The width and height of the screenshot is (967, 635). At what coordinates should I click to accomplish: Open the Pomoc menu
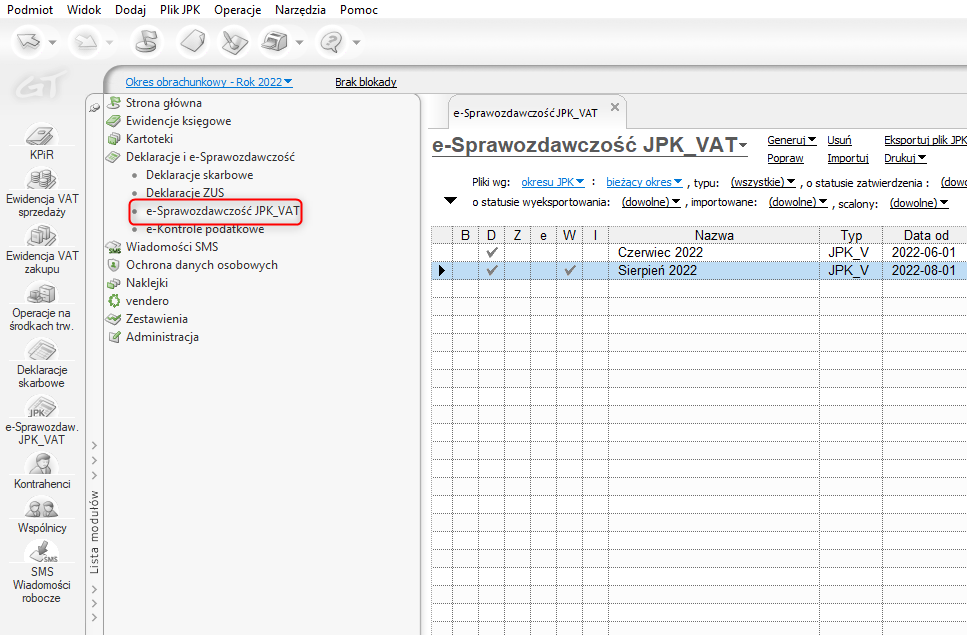pyautogui.click(x=358, y=10)
